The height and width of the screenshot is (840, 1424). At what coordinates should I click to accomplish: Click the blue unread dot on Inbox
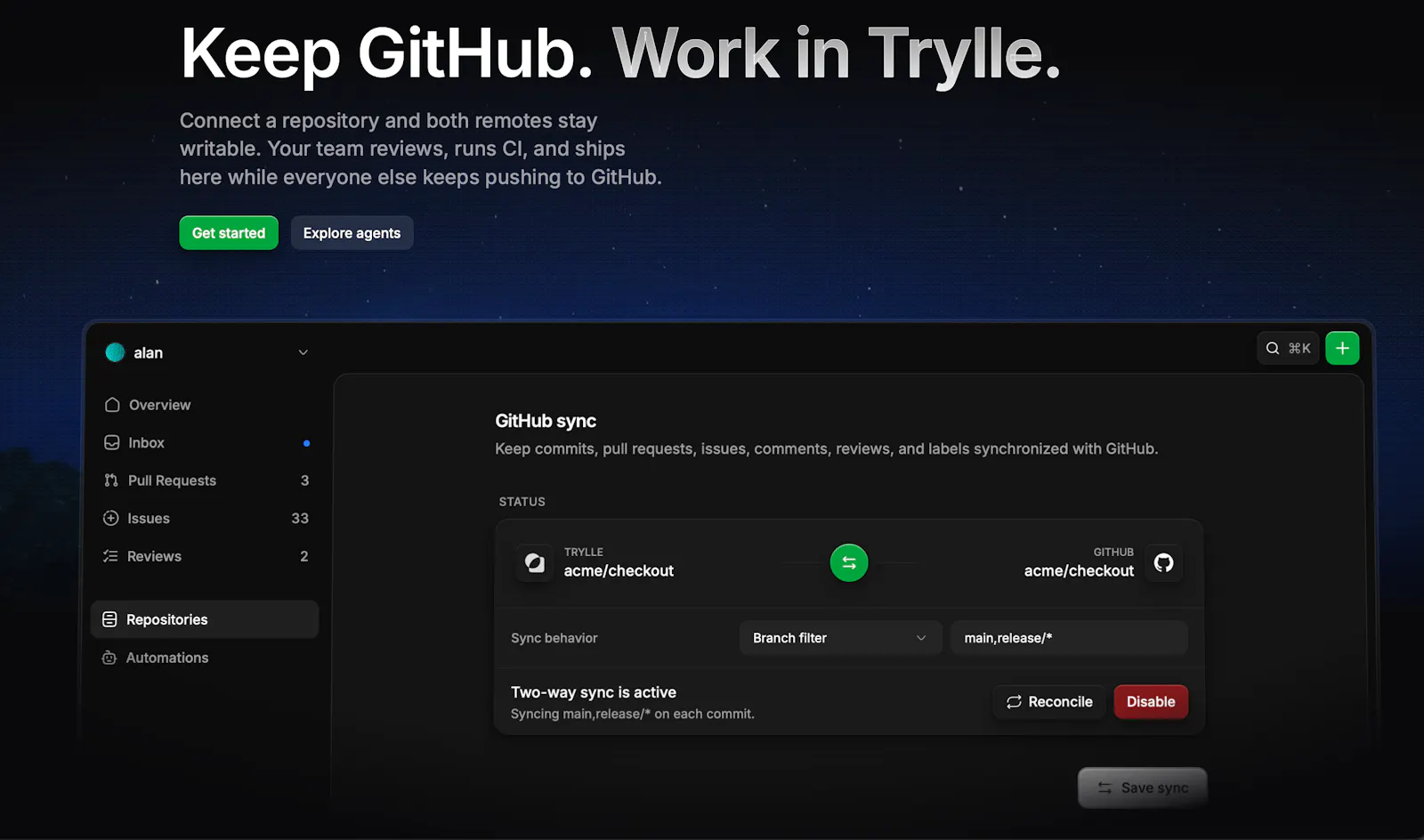306,443
